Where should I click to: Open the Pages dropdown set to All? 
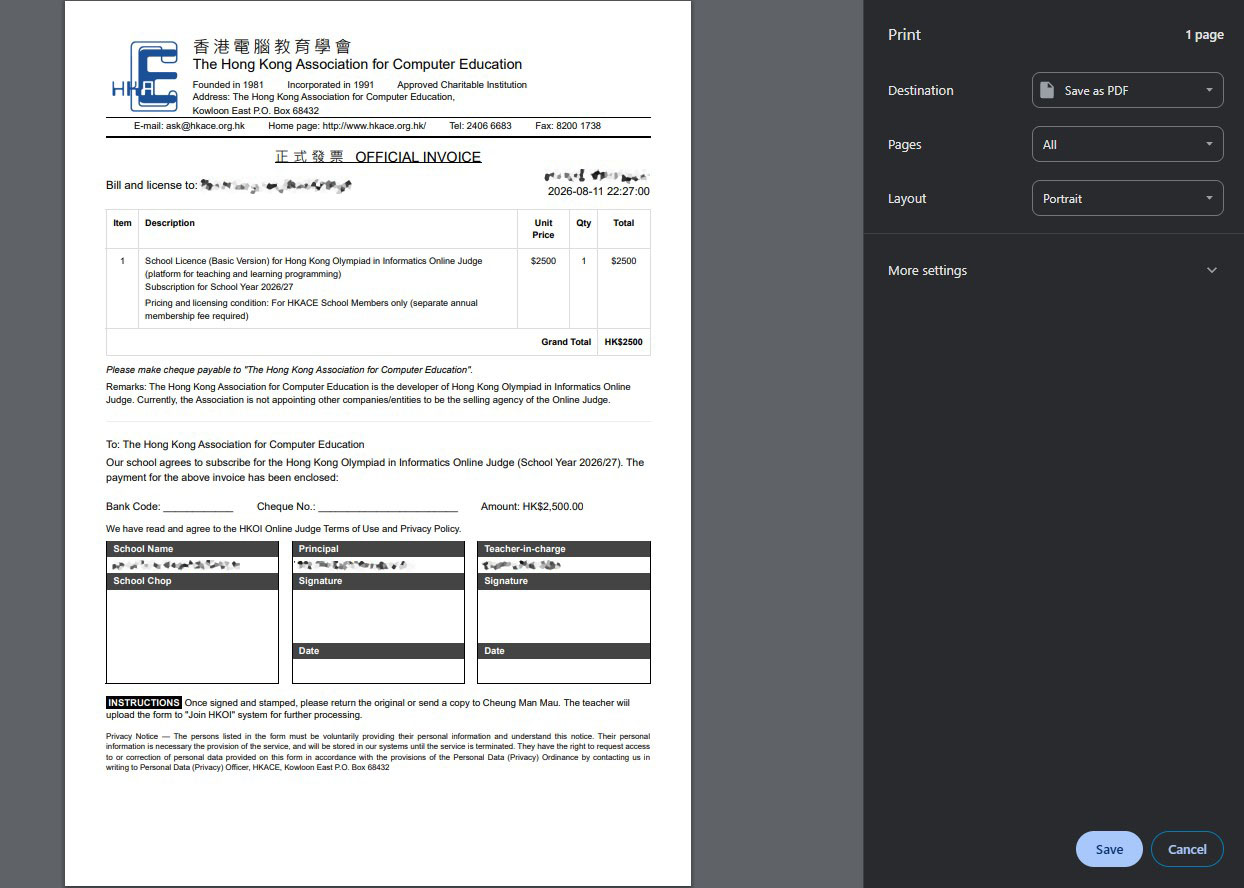point(1127,144)
